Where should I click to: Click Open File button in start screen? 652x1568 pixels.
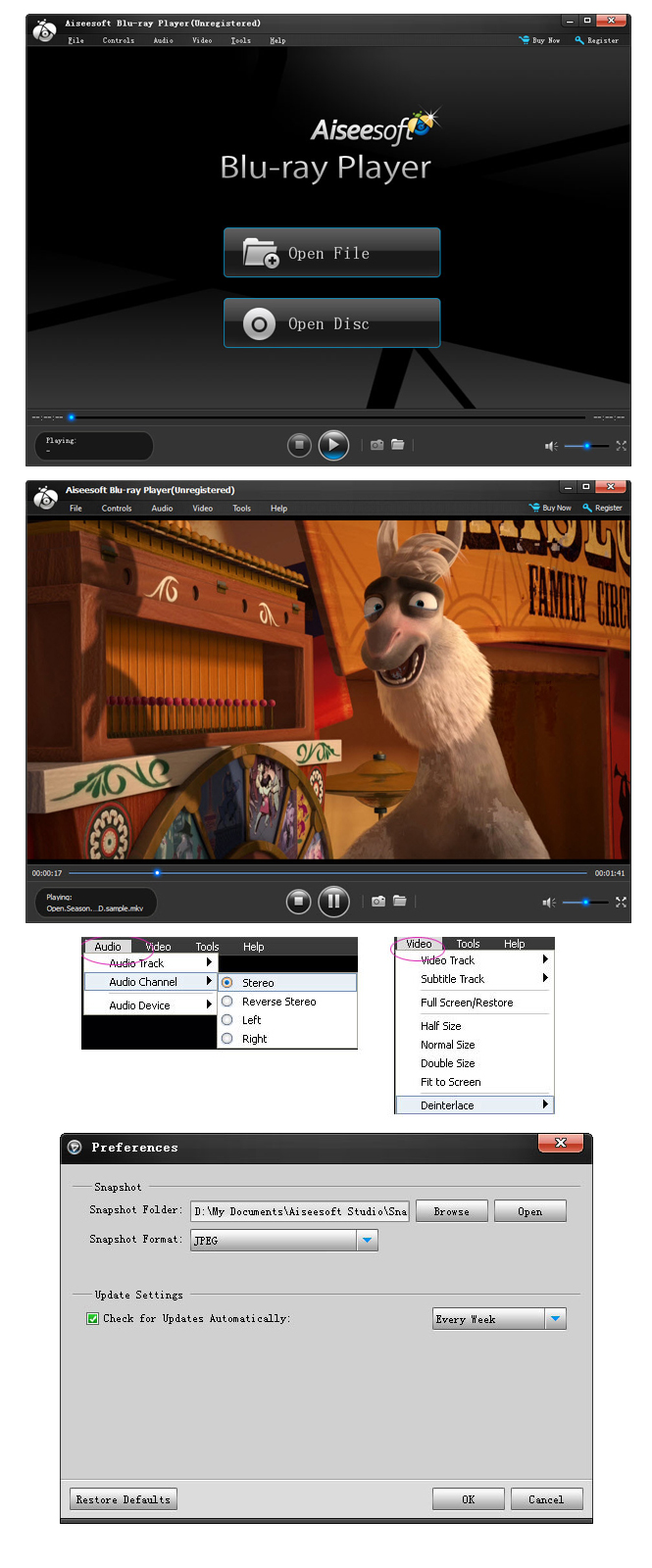tap(331, 253)
